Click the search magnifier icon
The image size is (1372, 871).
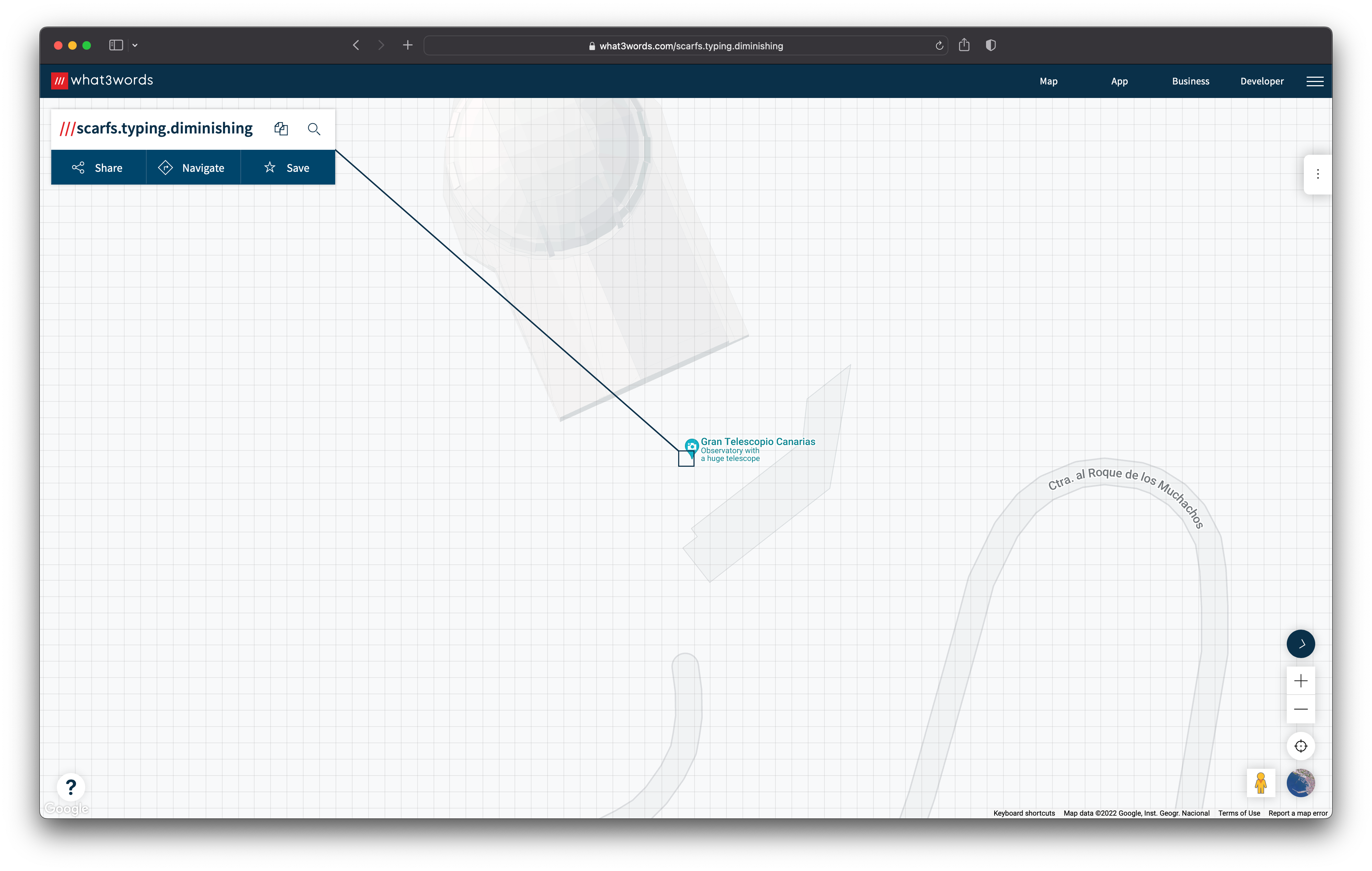tap(314, 129)
